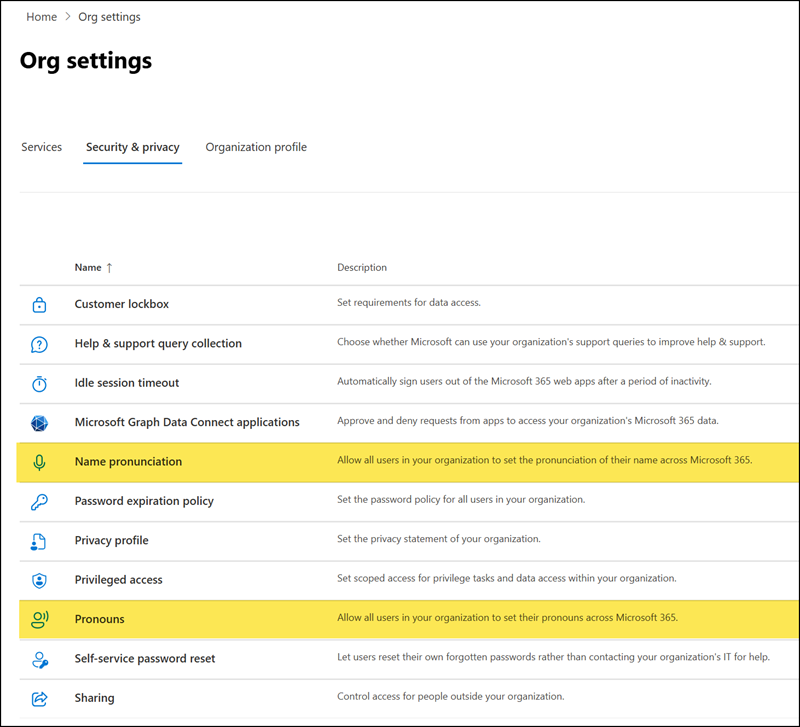Click the Name pronunciation microphone icon
800x727 pixels.
[x=39, y=462]
